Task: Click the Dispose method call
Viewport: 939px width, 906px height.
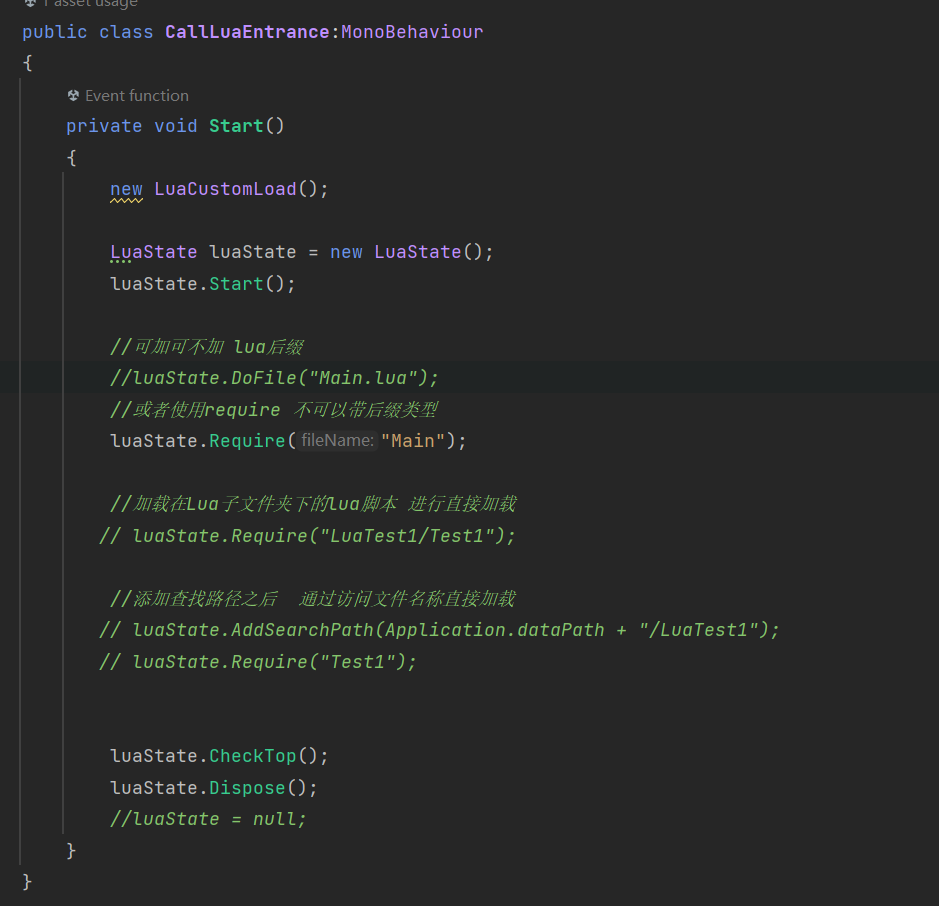Action: 247,788
